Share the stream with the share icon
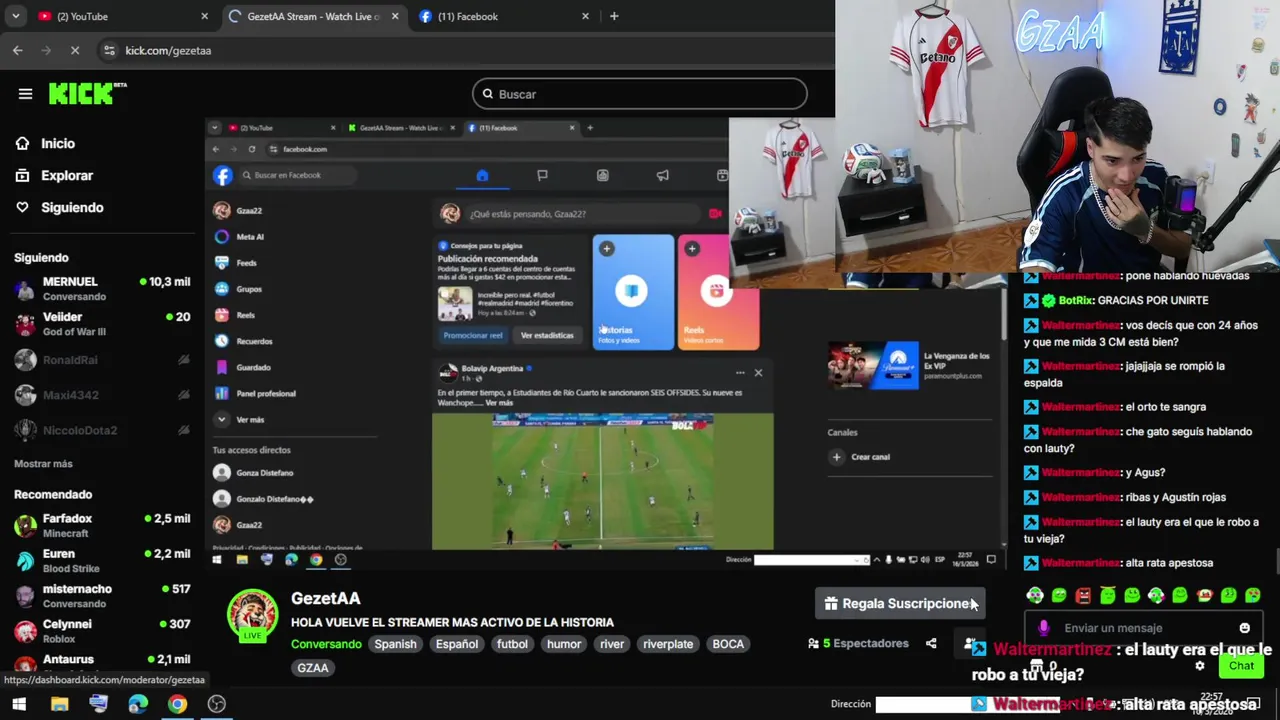The height and width of the screenshot is (720, 1280). [931, 643]
